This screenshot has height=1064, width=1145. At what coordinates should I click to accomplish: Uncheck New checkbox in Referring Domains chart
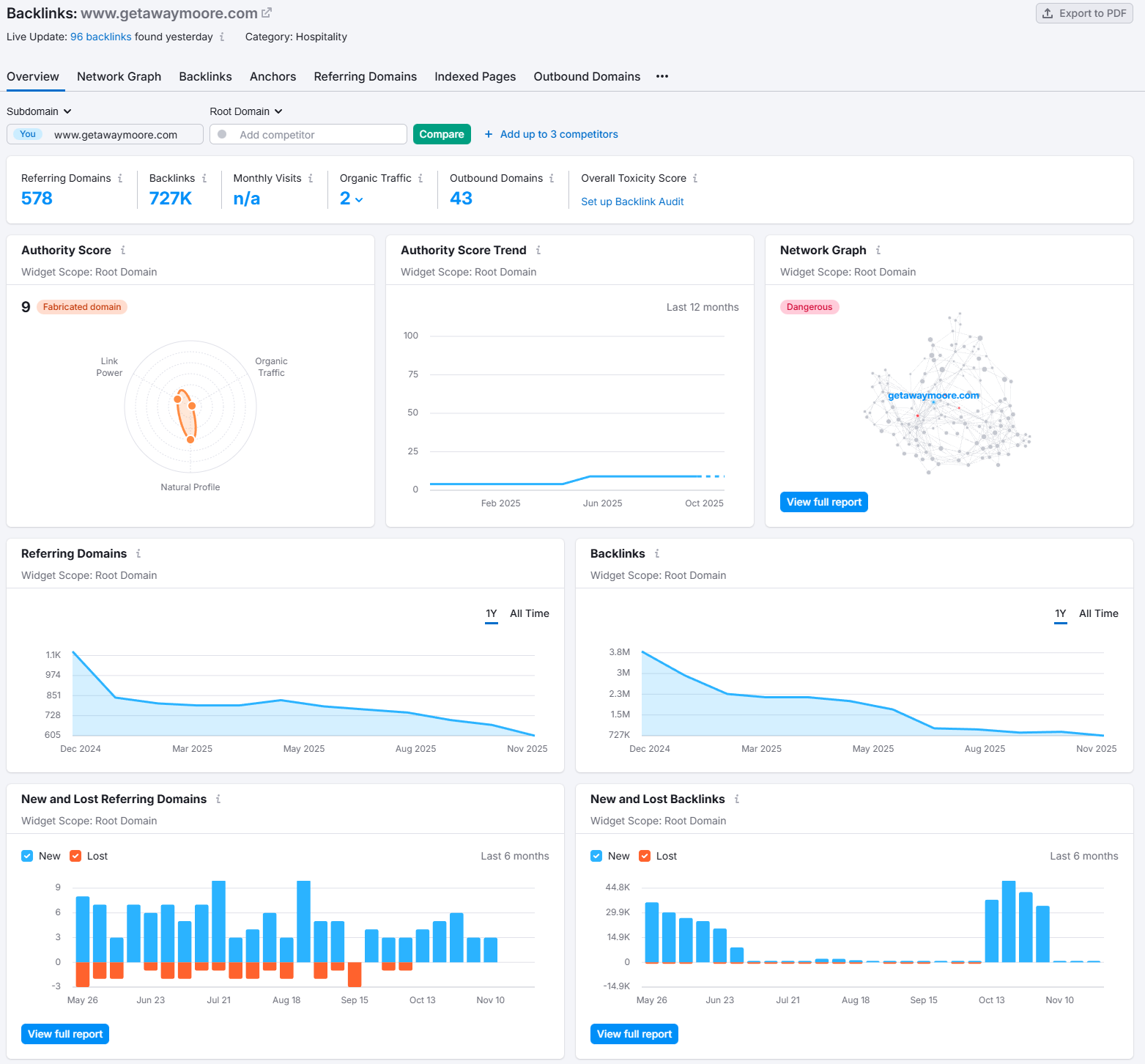(27, 856)
